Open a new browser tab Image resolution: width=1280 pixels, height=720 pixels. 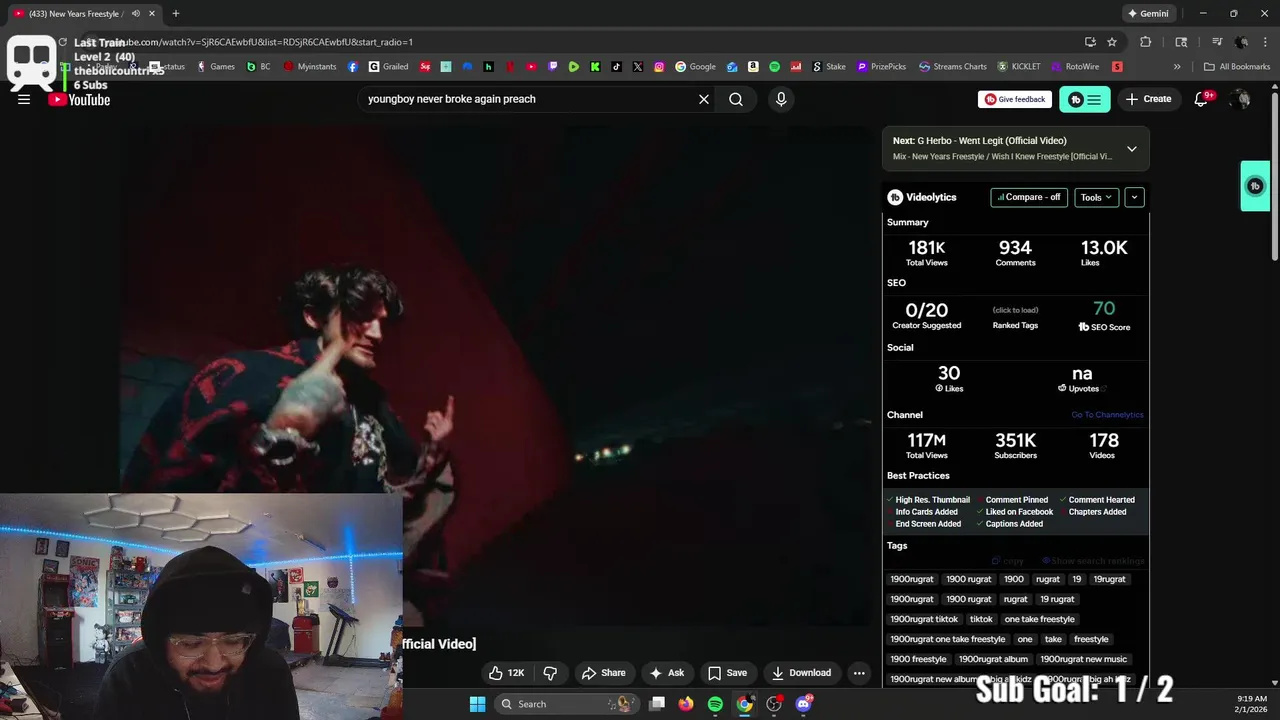coord(176,14)
